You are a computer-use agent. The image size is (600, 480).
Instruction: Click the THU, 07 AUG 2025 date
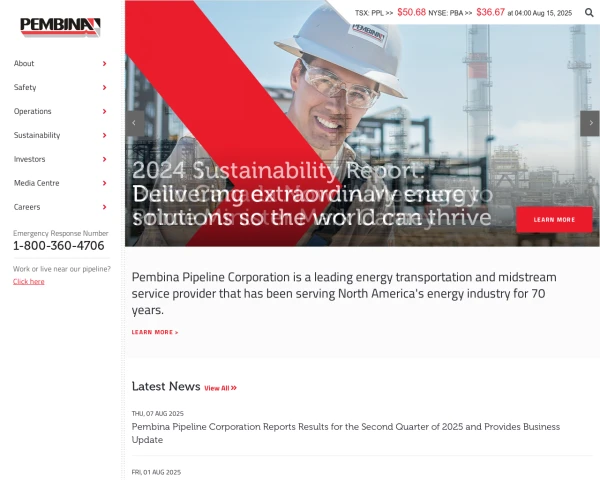tap(158, 413)
